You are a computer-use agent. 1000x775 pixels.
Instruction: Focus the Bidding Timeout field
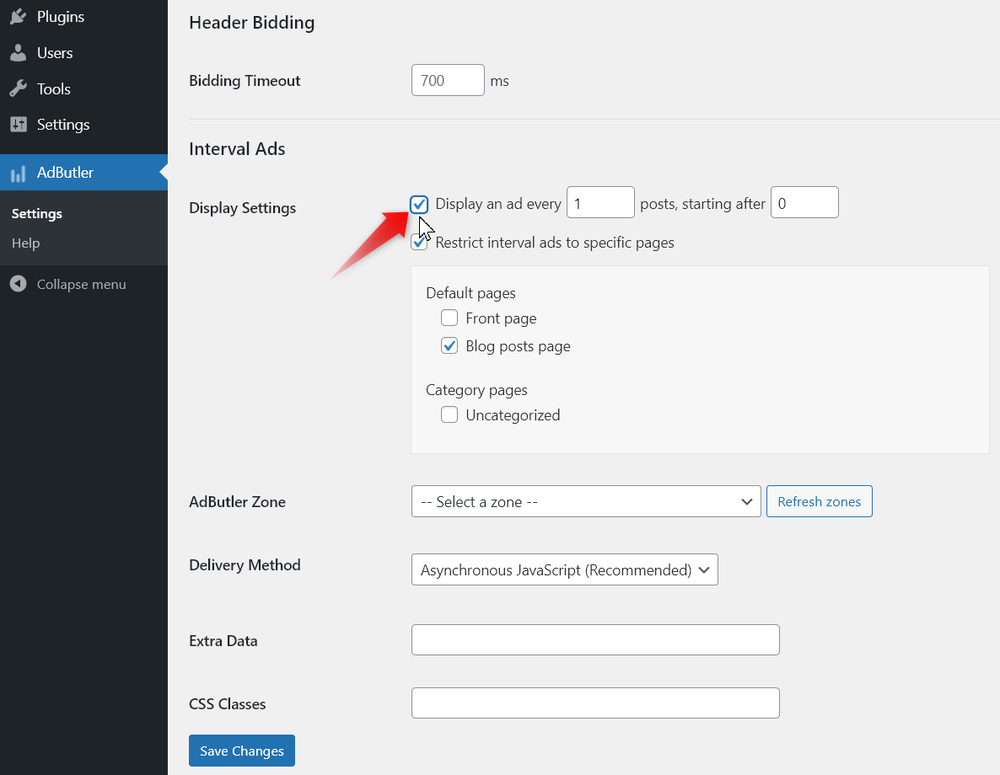pyautogui.click(x=448, y=80)
